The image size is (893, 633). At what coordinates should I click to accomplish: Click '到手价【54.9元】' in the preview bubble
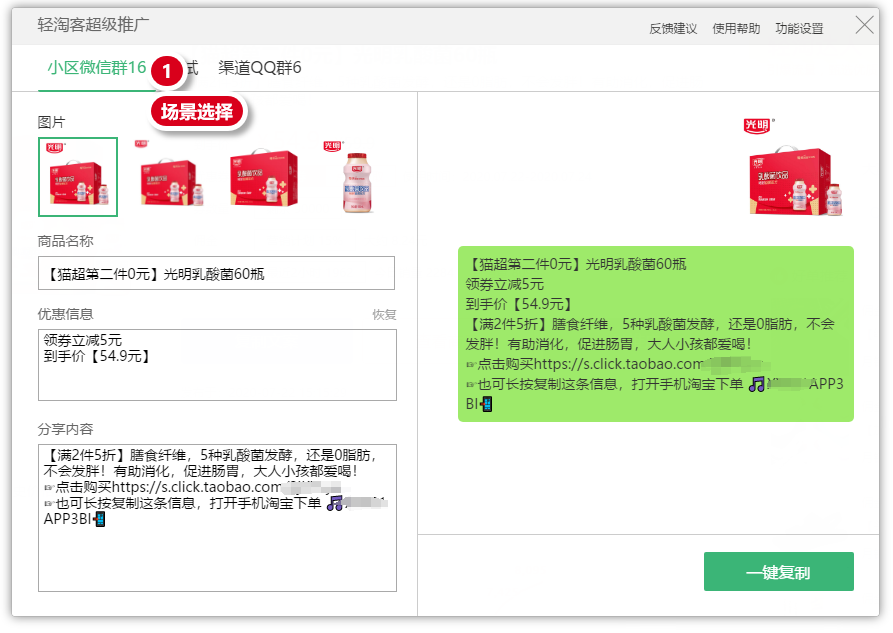coord(519,304)
